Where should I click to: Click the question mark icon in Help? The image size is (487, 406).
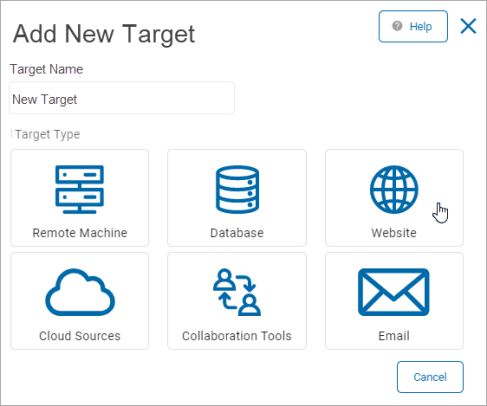tap(397, 26)
